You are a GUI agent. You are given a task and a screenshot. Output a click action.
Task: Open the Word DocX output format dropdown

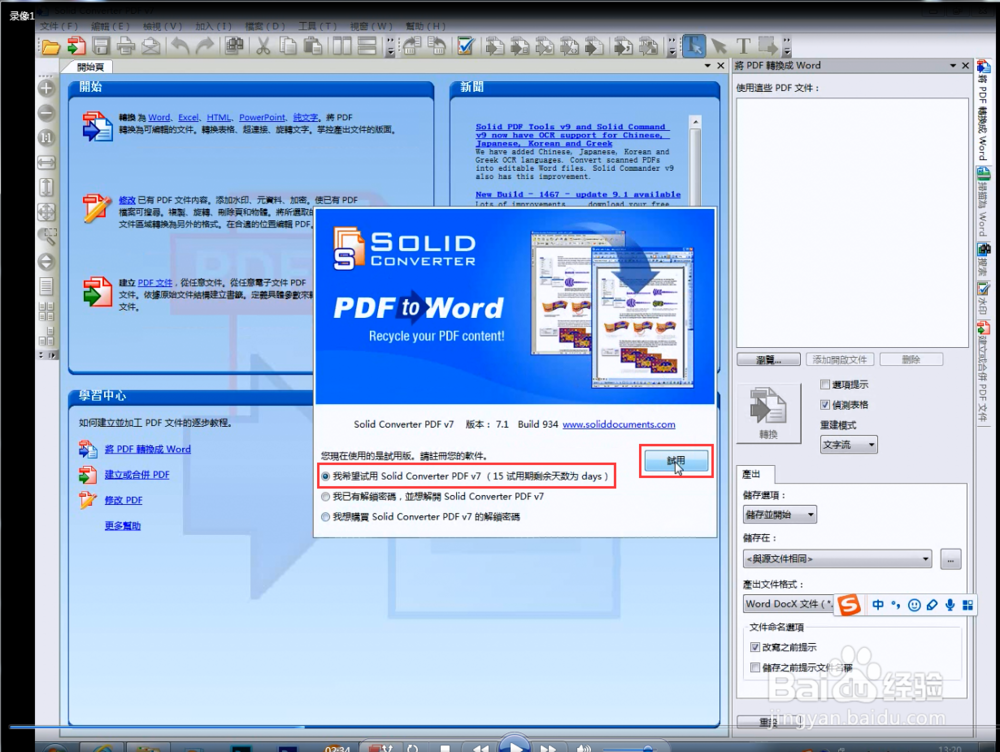790,604
